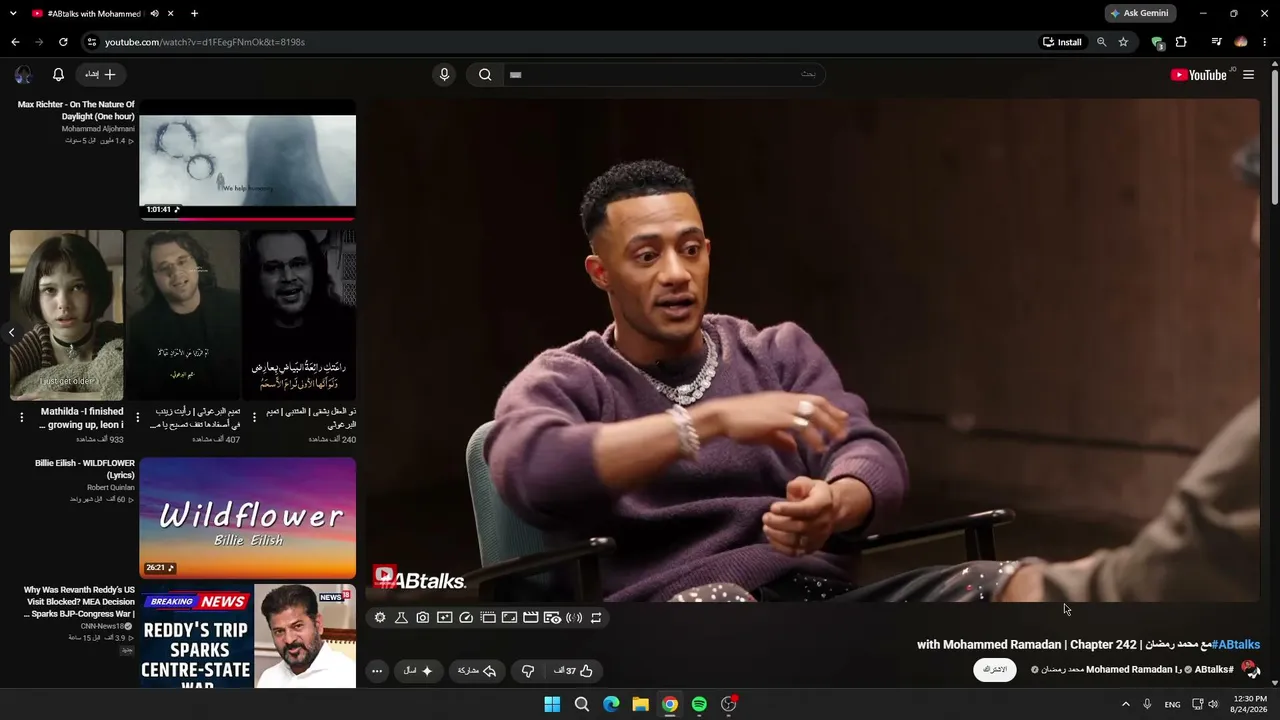Open the media control playlist icon
This screenshot has width=1280, height=720.
[x=1216, y=42]
